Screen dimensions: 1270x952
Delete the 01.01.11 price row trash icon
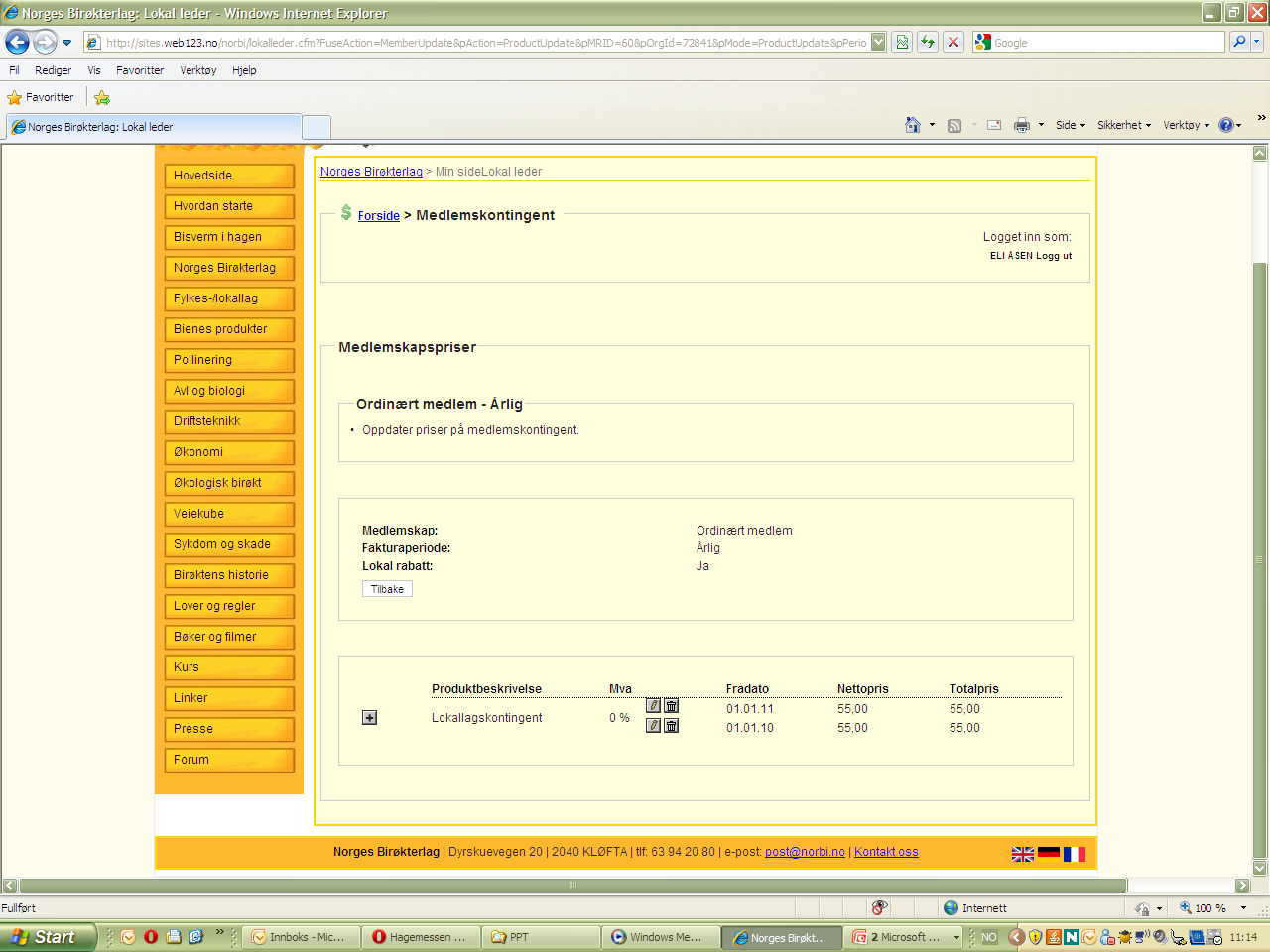click(672, 705)
